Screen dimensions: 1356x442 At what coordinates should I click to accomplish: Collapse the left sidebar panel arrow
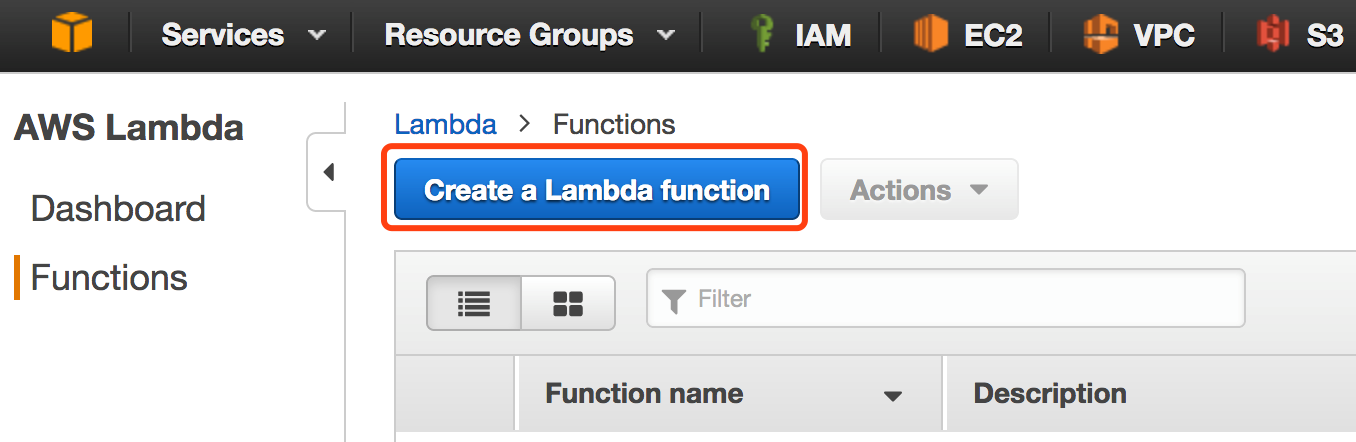[327, 172]
